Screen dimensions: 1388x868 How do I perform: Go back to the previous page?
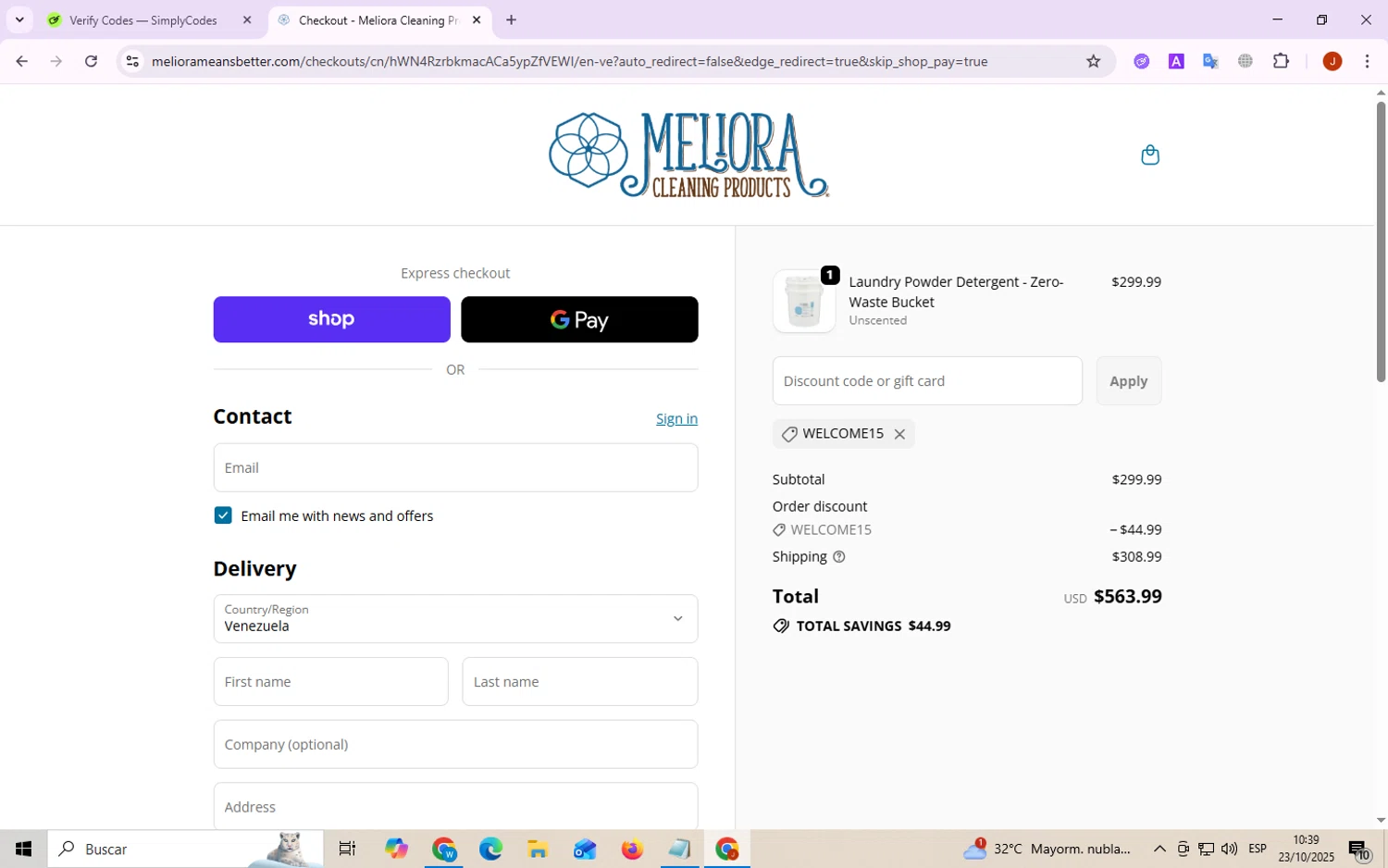(x=22, y=61)
